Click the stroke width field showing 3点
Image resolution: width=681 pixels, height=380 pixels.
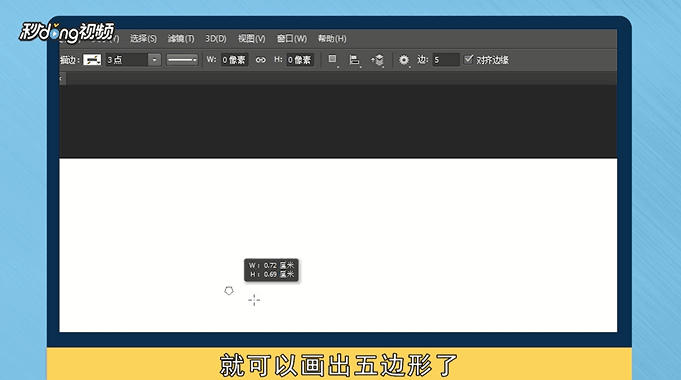[126, 60]
